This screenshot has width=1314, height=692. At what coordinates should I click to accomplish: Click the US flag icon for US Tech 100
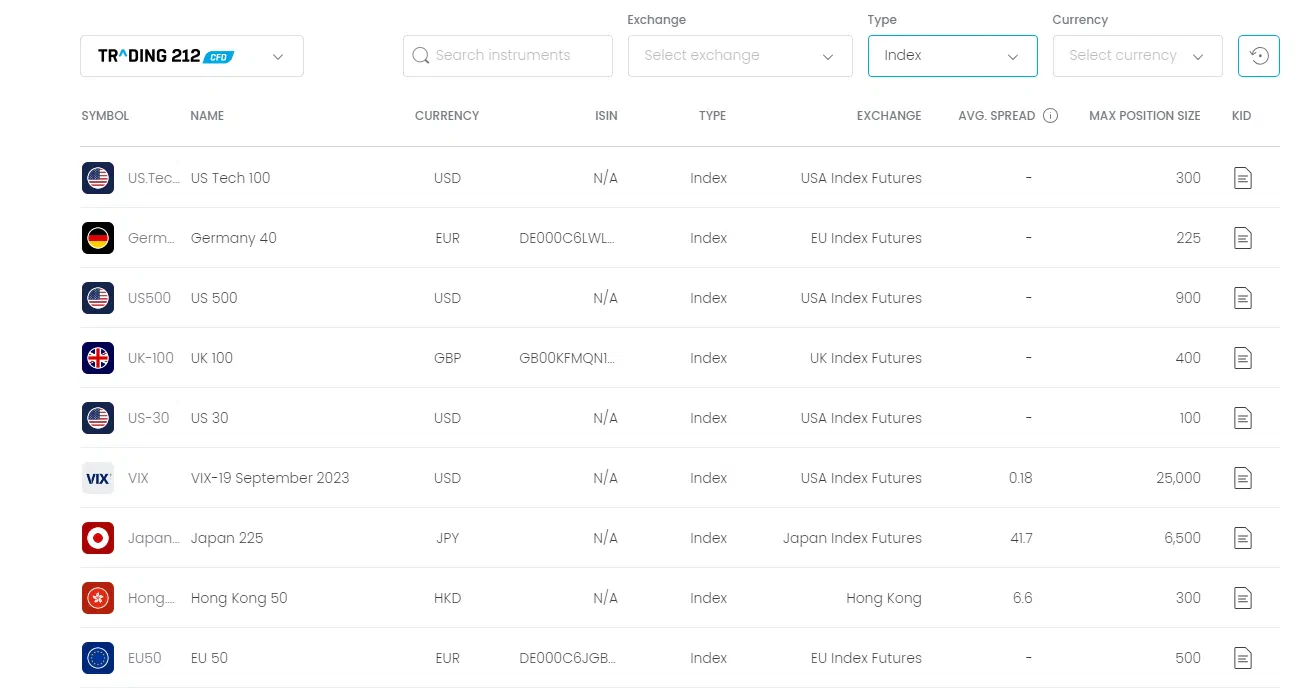pyautogui.click(x=98, y=178)
